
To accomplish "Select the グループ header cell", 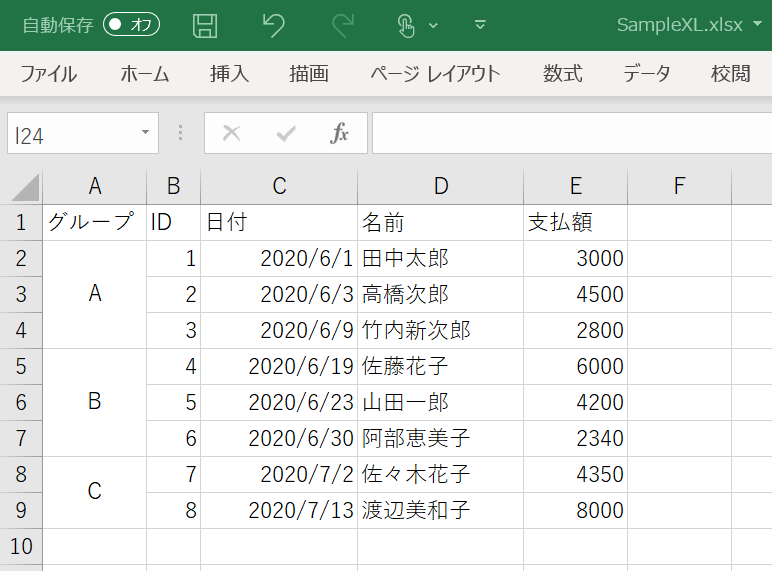I will click(x=95, y=222).
